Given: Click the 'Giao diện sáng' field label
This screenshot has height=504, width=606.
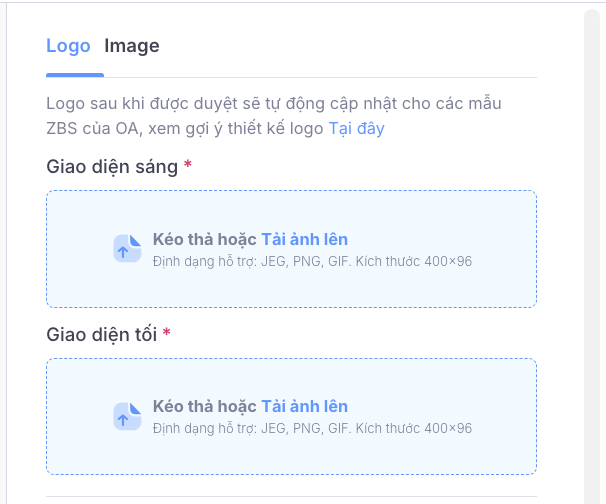Looking at the screenshot, I should 112,166.
